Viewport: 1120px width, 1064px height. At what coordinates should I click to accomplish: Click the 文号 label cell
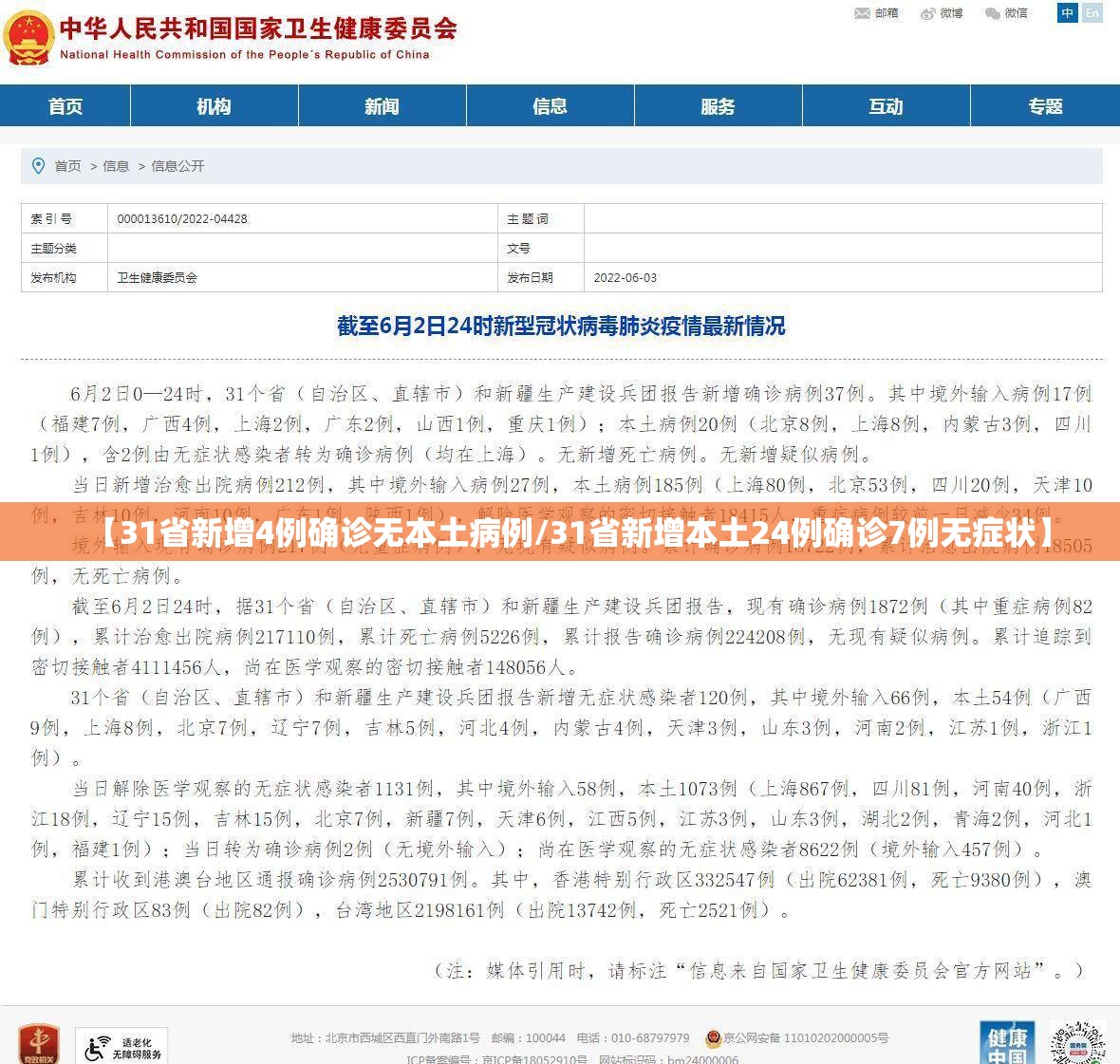(541, 248)
